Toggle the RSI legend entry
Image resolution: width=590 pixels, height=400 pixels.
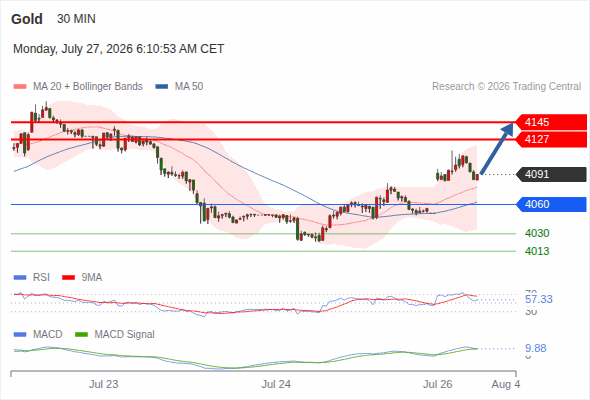(32, 277)
